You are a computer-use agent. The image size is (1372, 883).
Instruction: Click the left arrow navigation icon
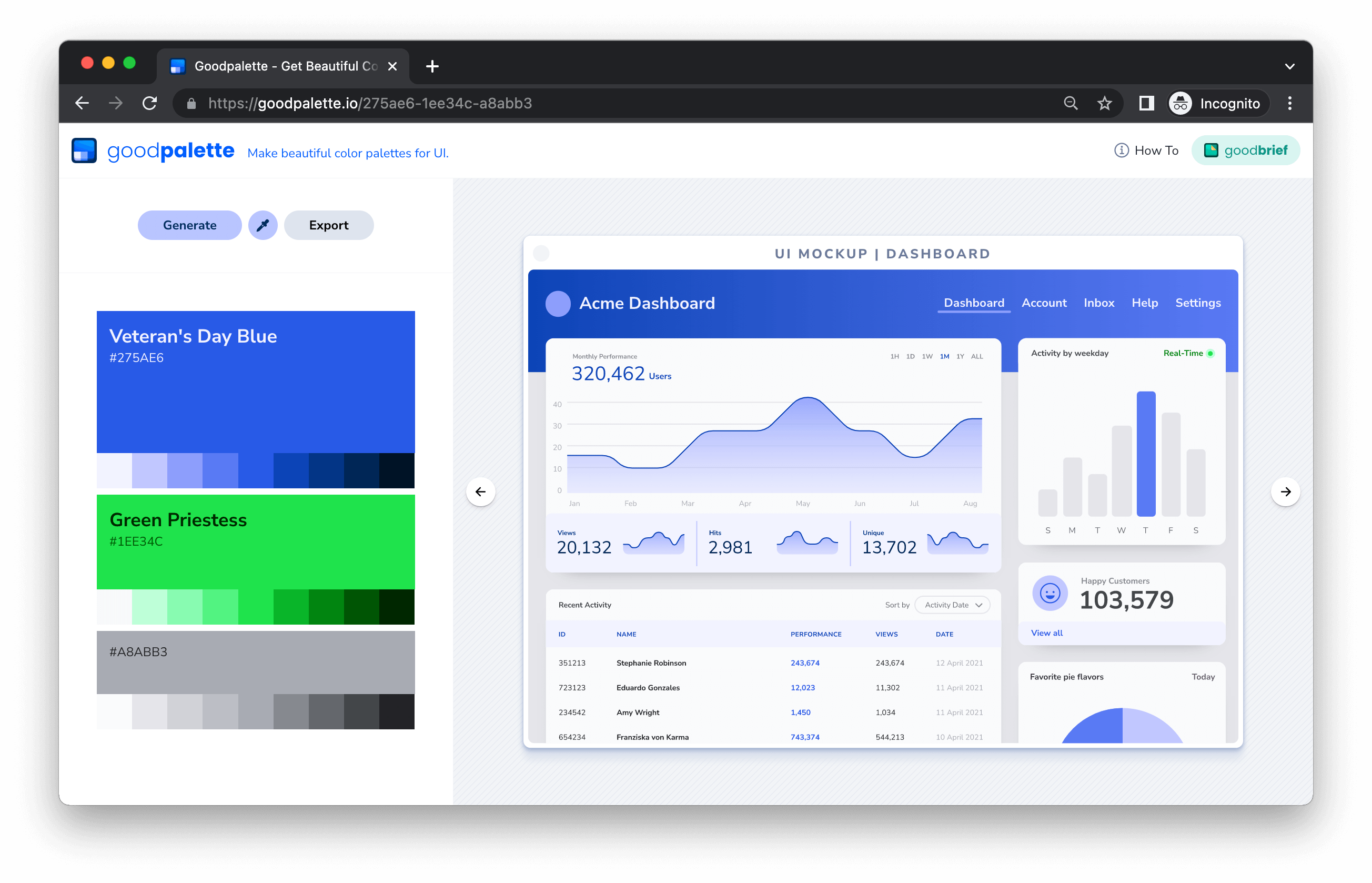(481, 491)
